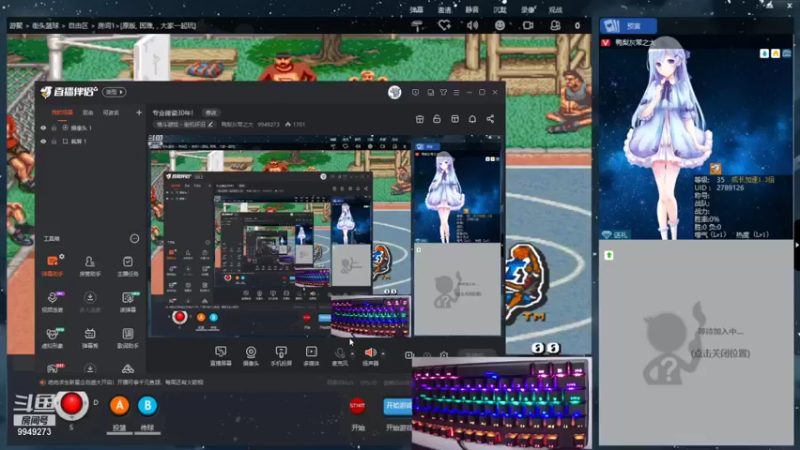Viewport: 800px width, 450px height.
Task: Switch to the second scene tab
Action: pyautogui.click(x=88, y=112)
